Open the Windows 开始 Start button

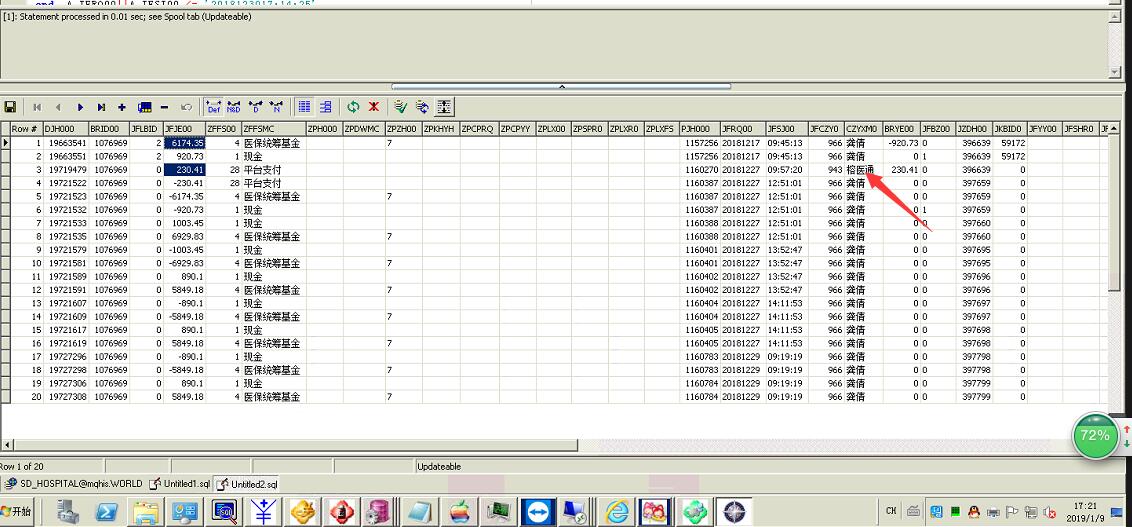17,512
